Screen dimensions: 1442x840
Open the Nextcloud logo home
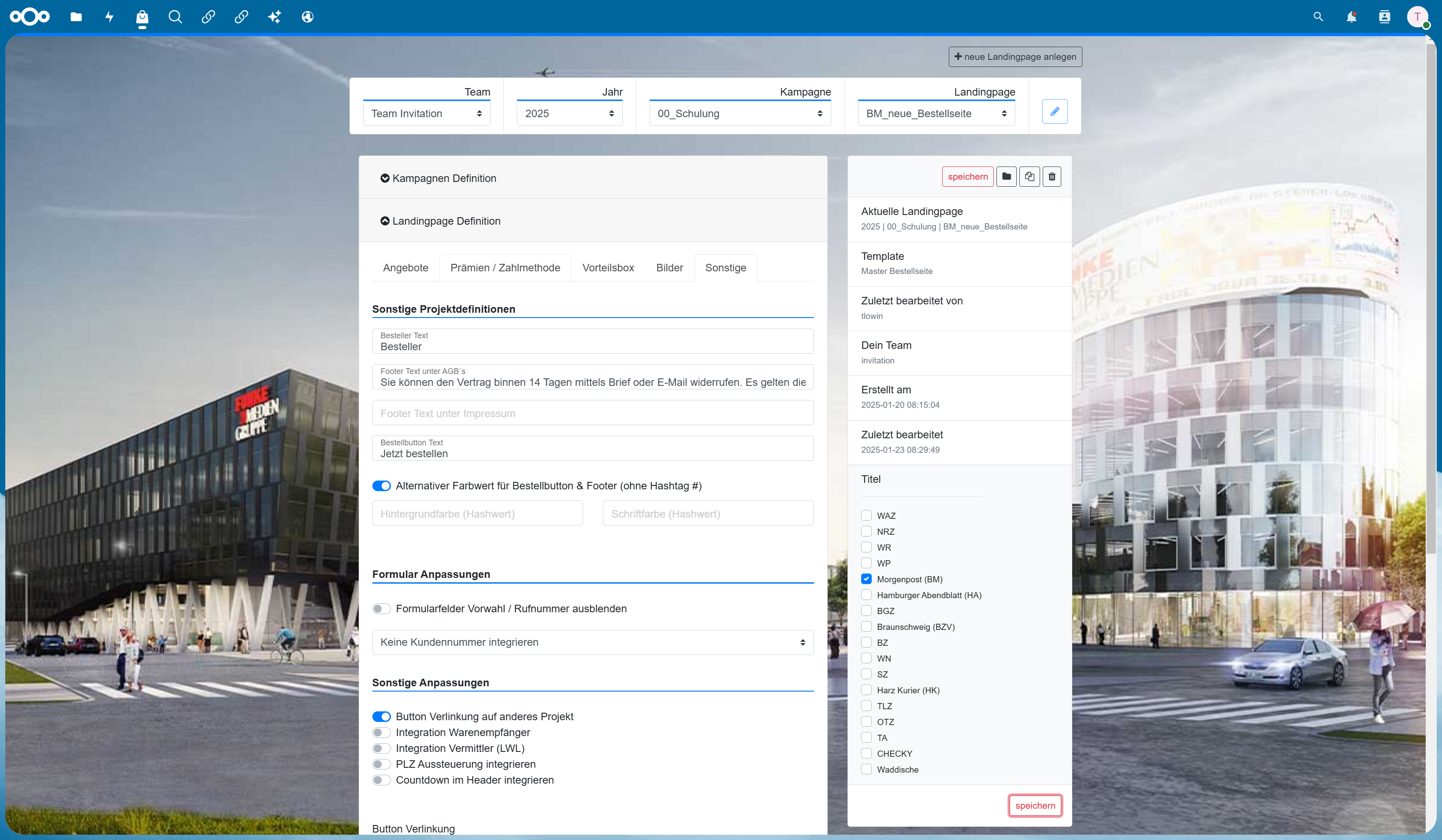[x=30, y=17]
